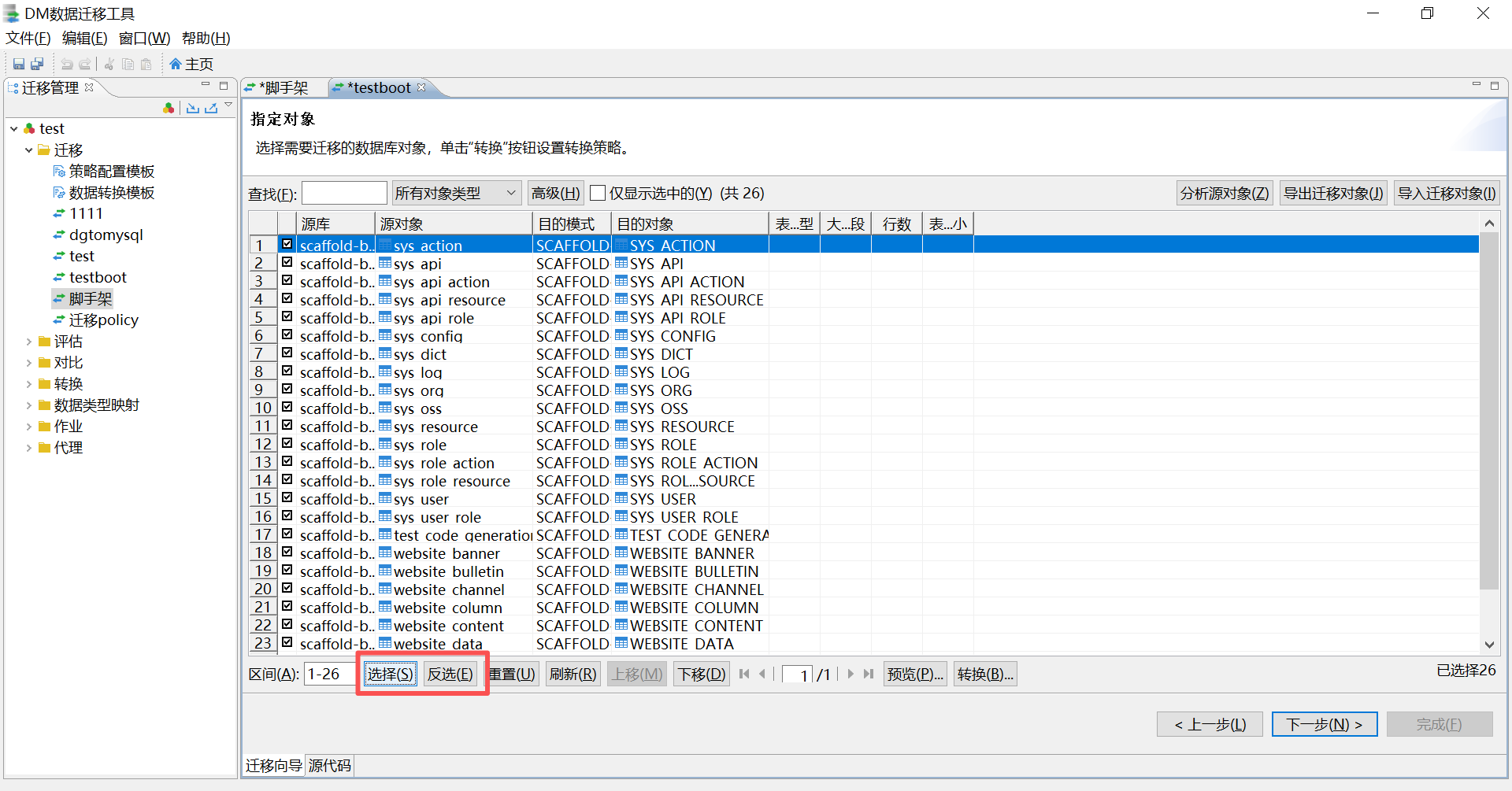Maximize the 迁移管理 panel
1512x791 pixels.
224,85
